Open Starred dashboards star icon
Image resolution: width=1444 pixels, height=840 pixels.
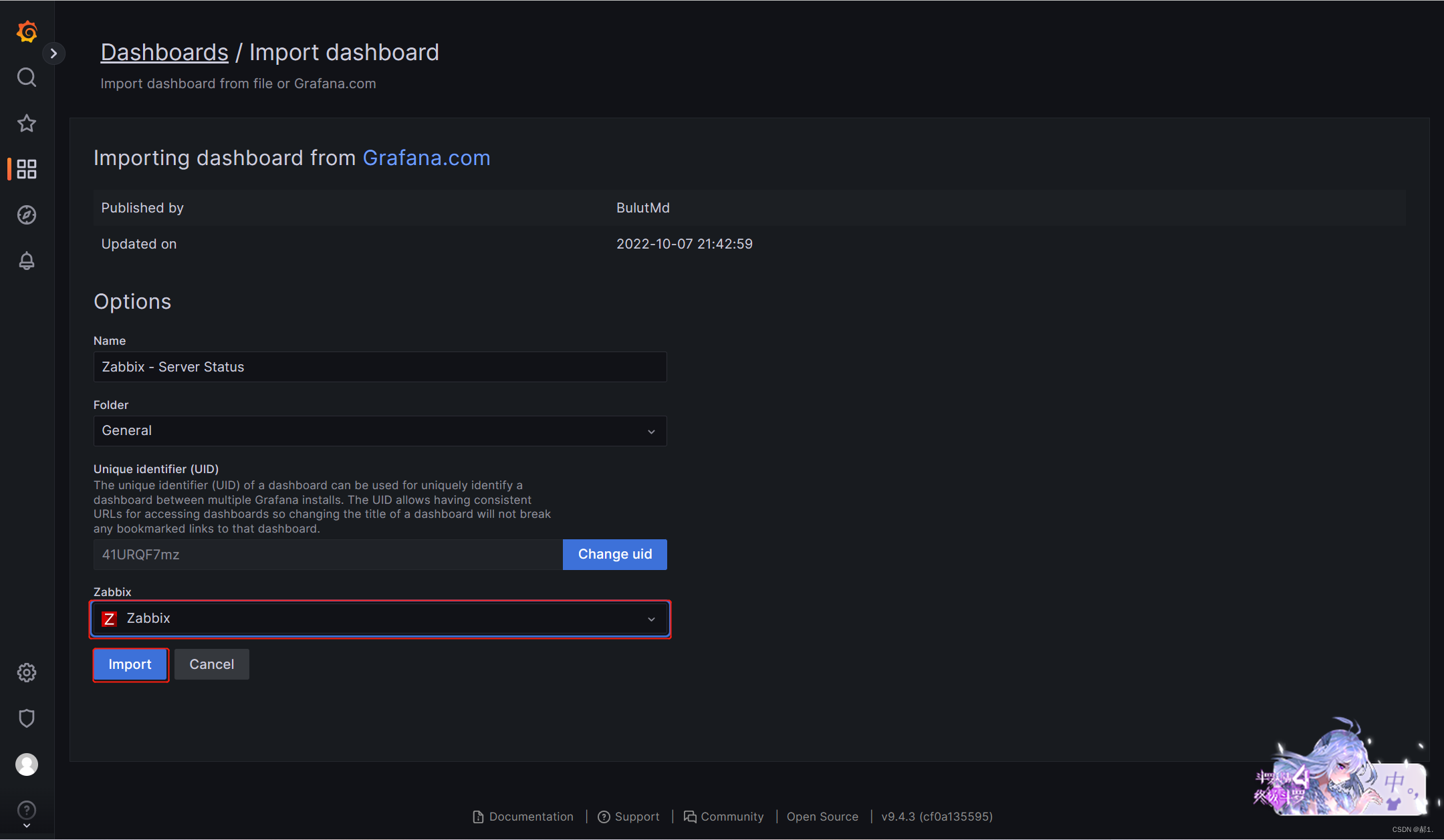(27, 123)
